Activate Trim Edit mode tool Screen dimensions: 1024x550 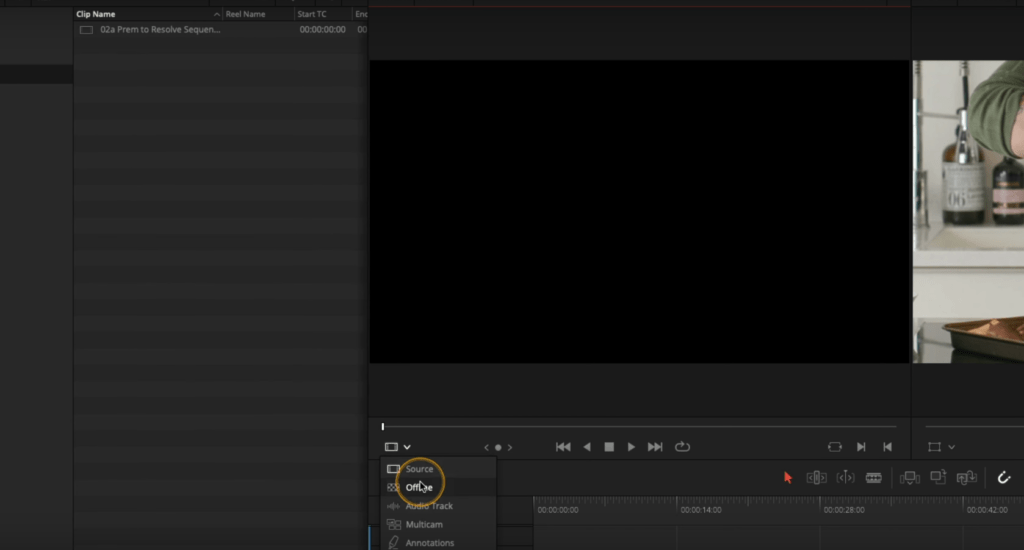coord(816,477)
